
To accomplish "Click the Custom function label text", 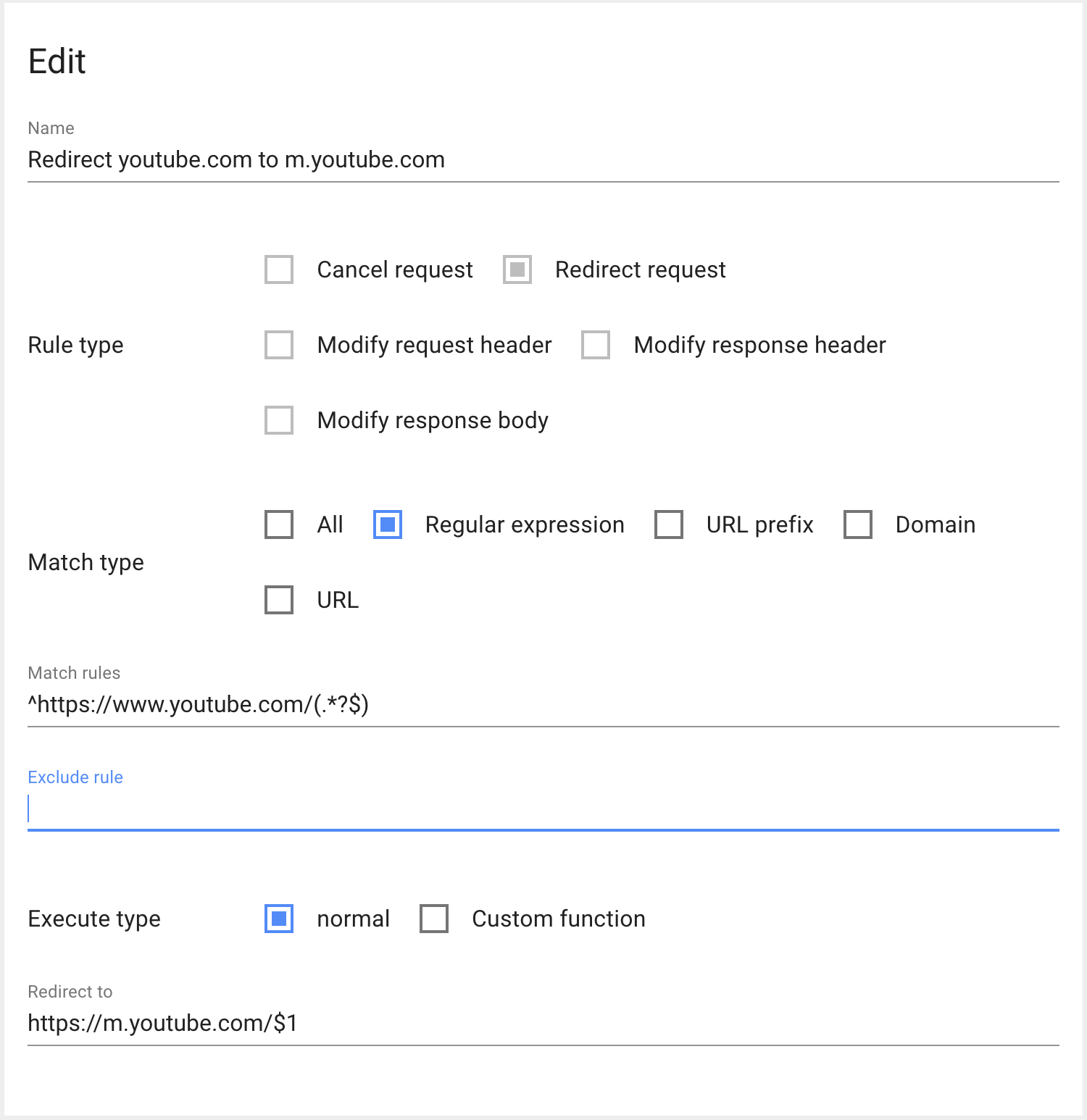I will pos(558,919).
